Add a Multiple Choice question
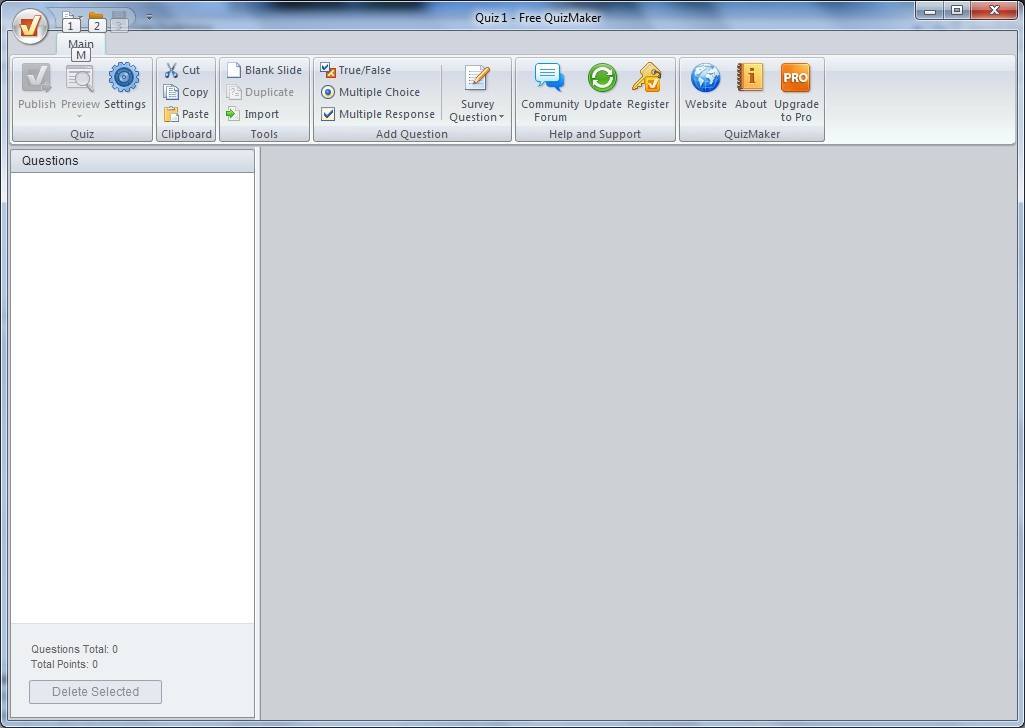The width and height of the screenshot is (1025, 728). point(377,91)
